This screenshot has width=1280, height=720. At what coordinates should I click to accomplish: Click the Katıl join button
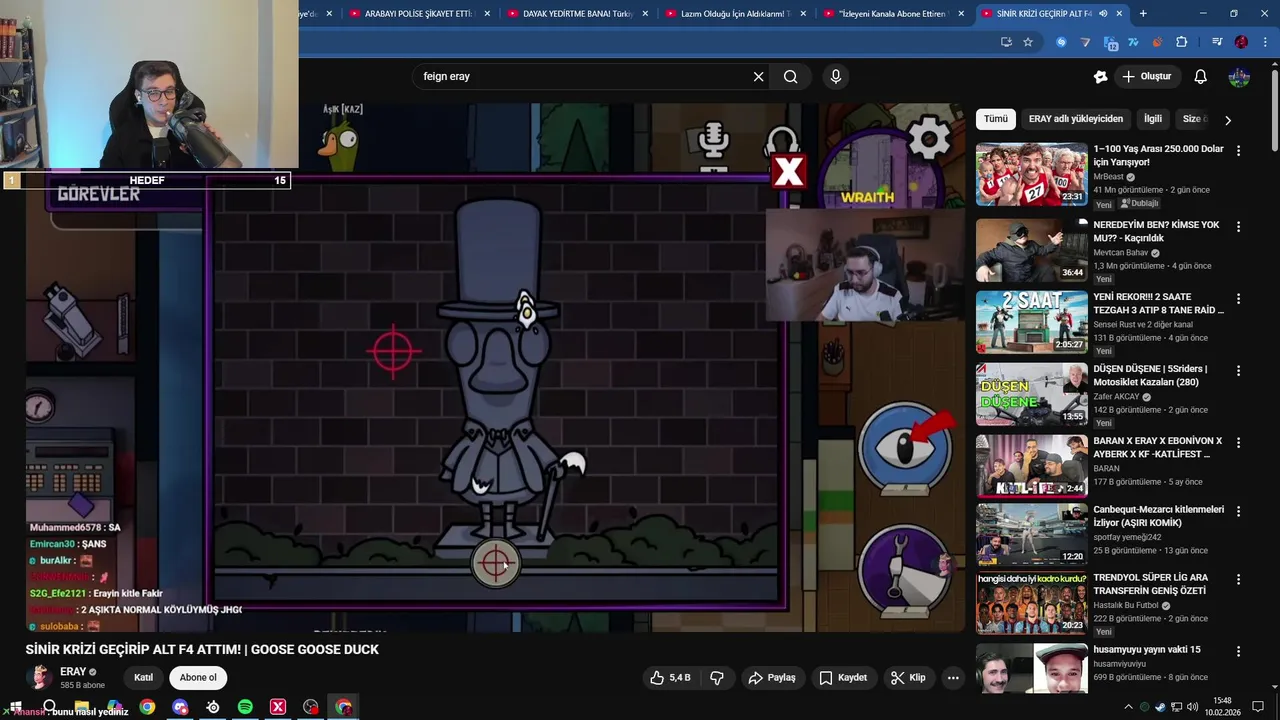coord(143,678)
